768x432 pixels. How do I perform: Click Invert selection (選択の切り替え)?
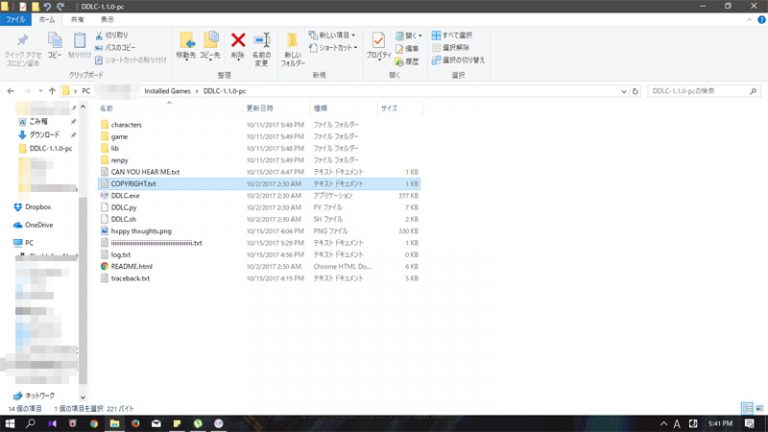pyautogui.click(x=458, y=60)
